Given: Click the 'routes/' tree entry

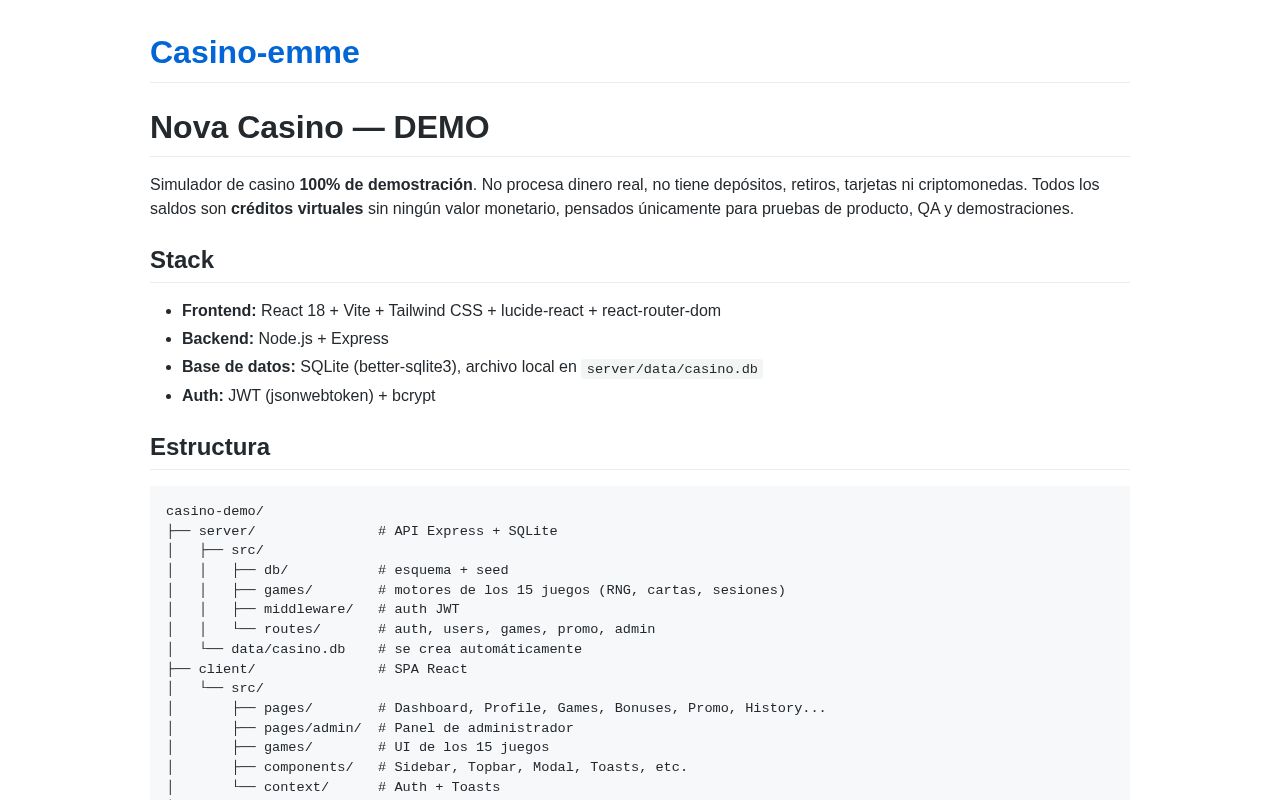Looking at the screenshot, I should point(292,629).
